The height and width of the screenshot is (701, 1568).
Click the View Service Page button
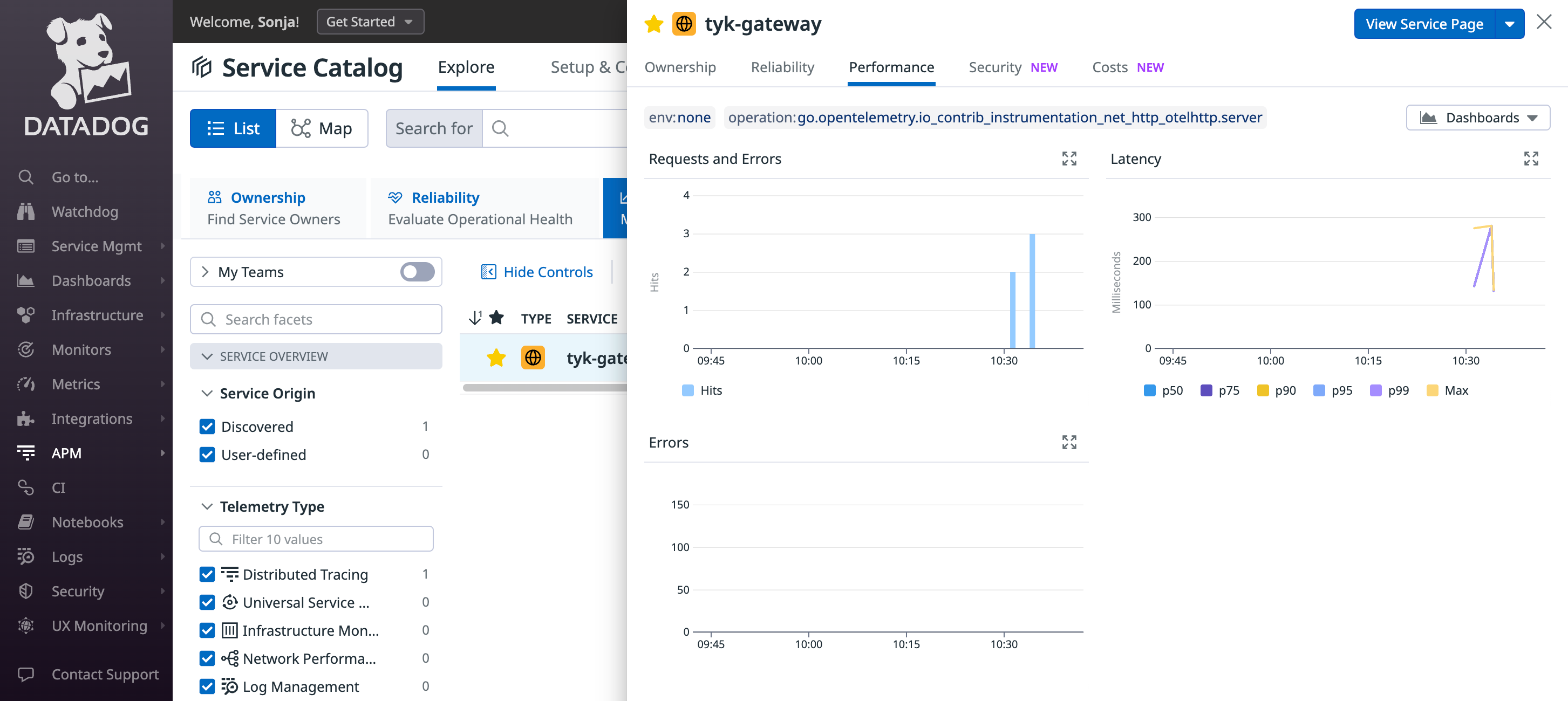coord(1424,24)
